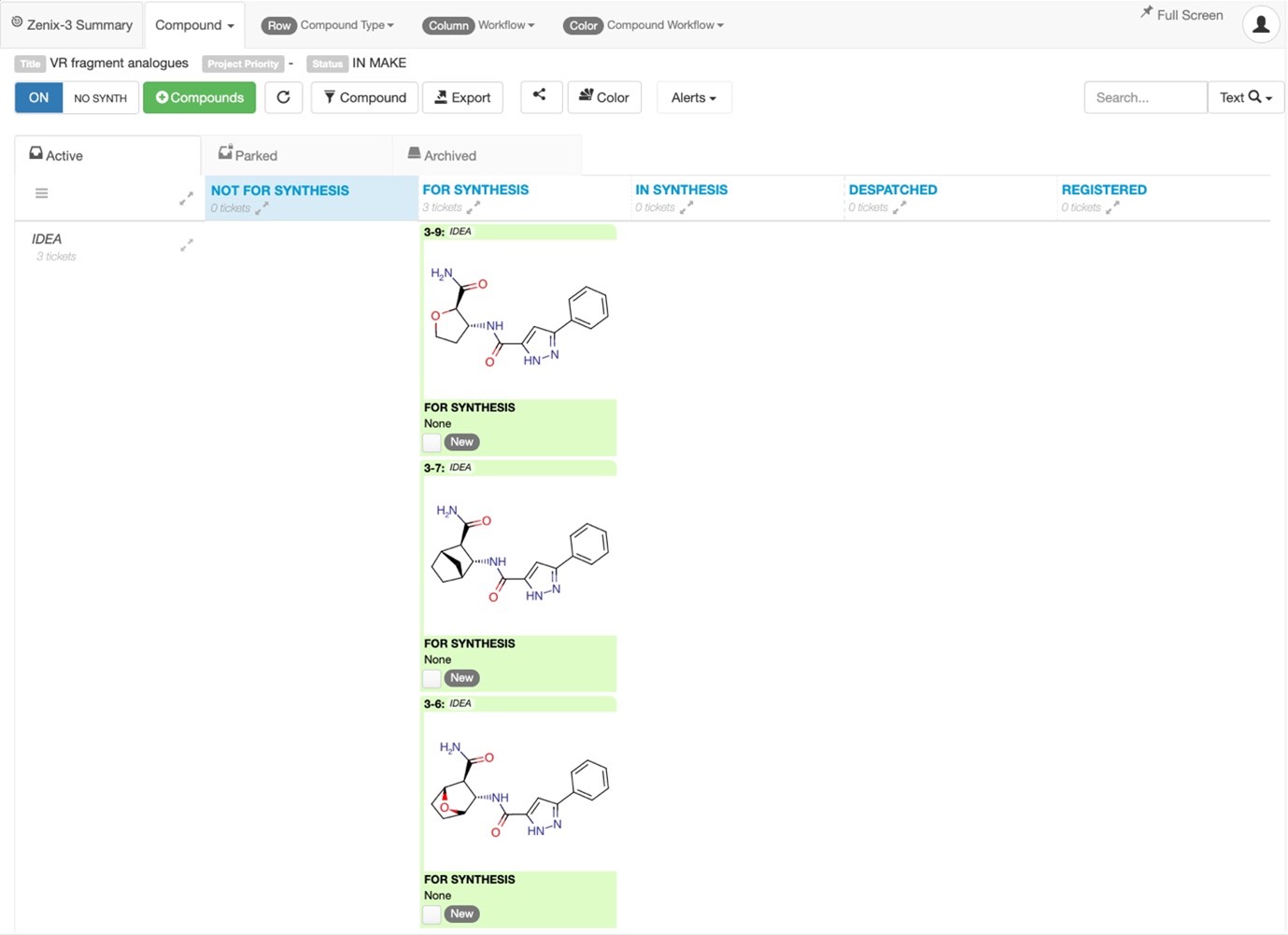Expand the DESPATCHED column arrows icon
The width and height of the screenshot is (1288, 935).
(899, 207)
